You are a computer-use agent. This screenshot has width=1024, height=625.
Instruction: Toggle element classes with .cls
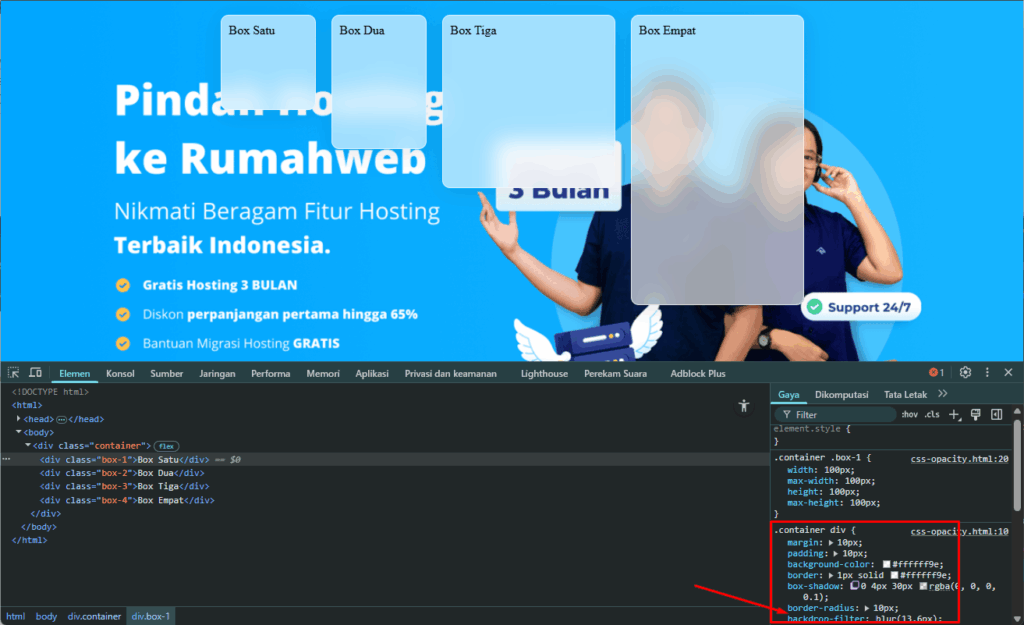pyautogui.click(x=932, y=414)
